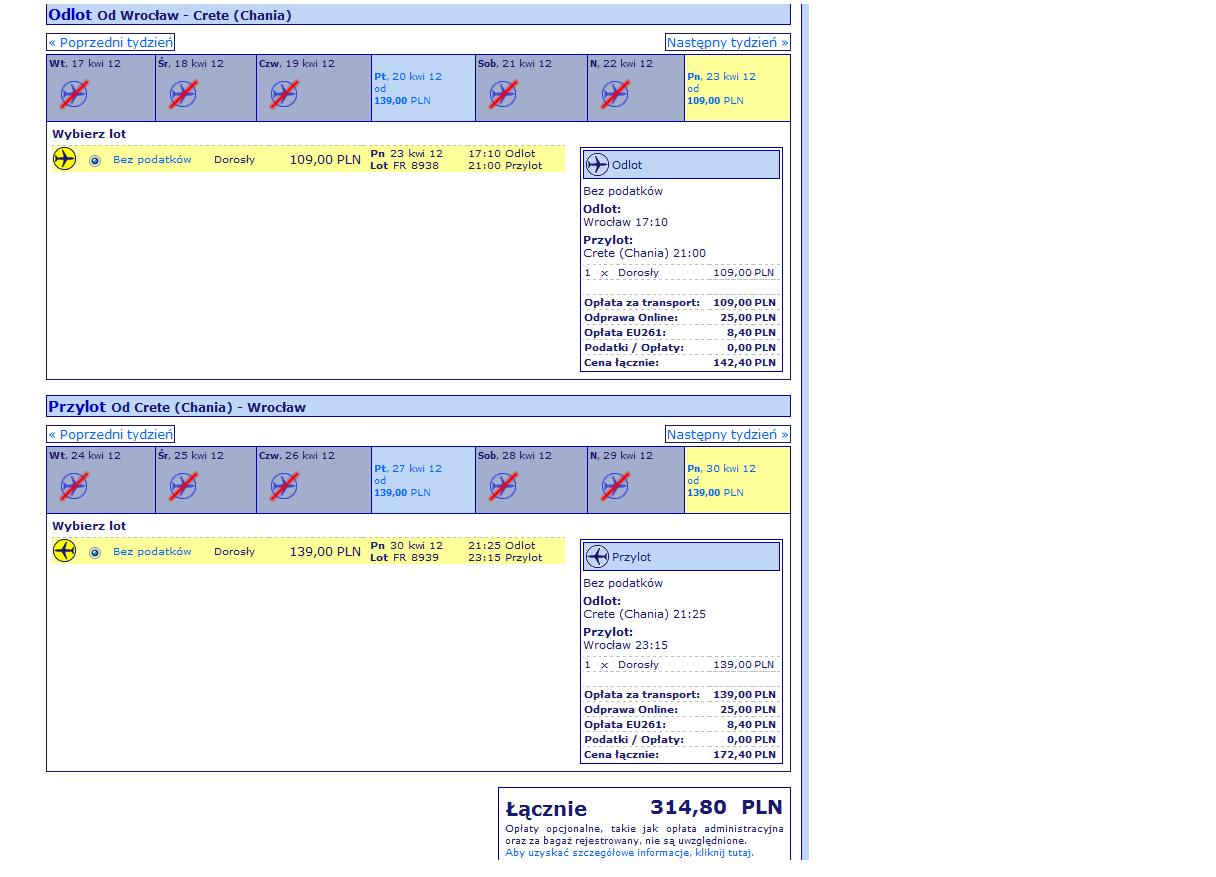Select radio button for 109,00 PLN flight
This screenshot has width=1216, height=877.
(x=95, y=160)
